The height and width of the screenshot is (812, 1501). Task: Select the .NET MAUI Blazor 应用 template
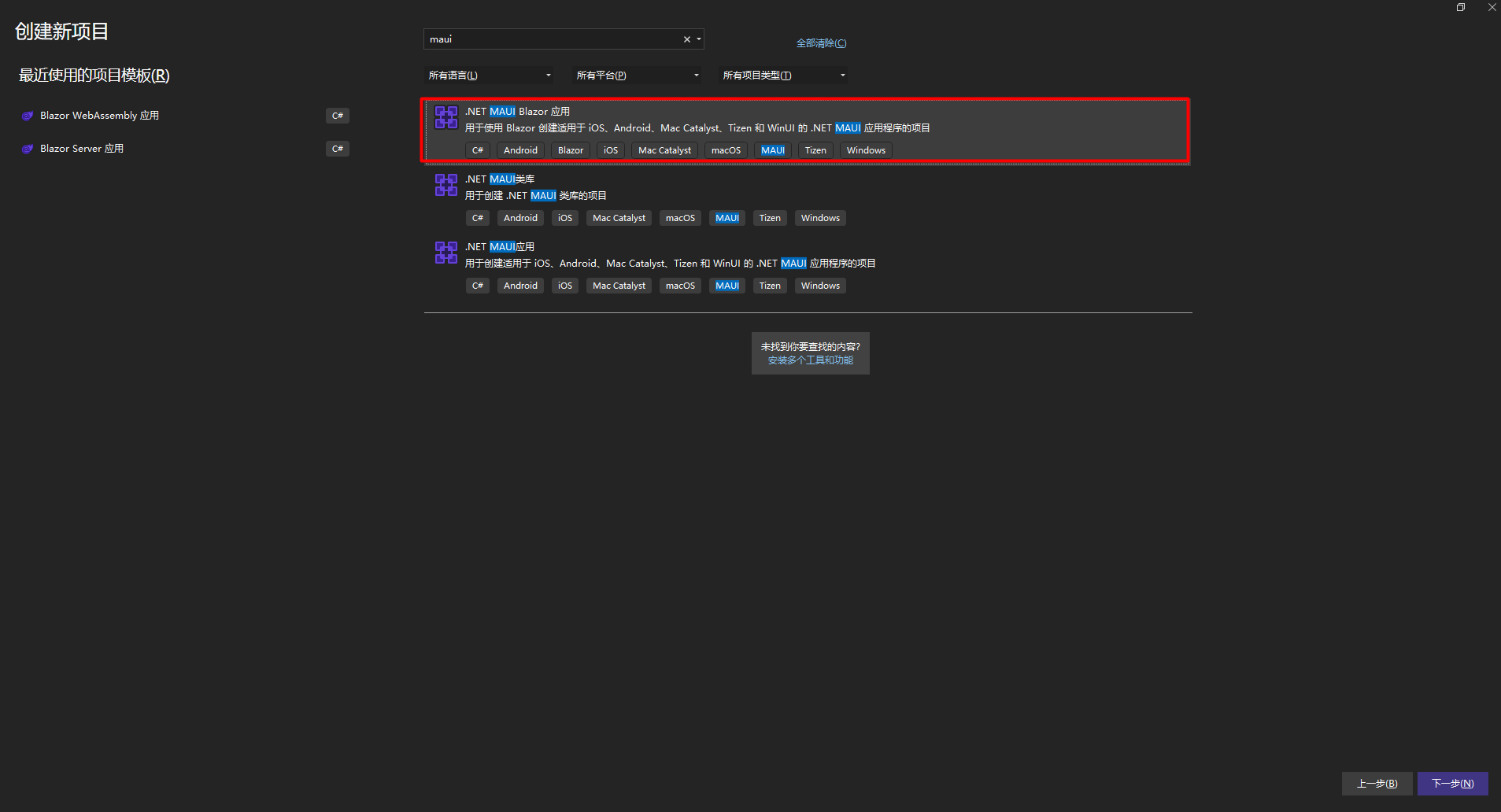click(x=806, y=131)
